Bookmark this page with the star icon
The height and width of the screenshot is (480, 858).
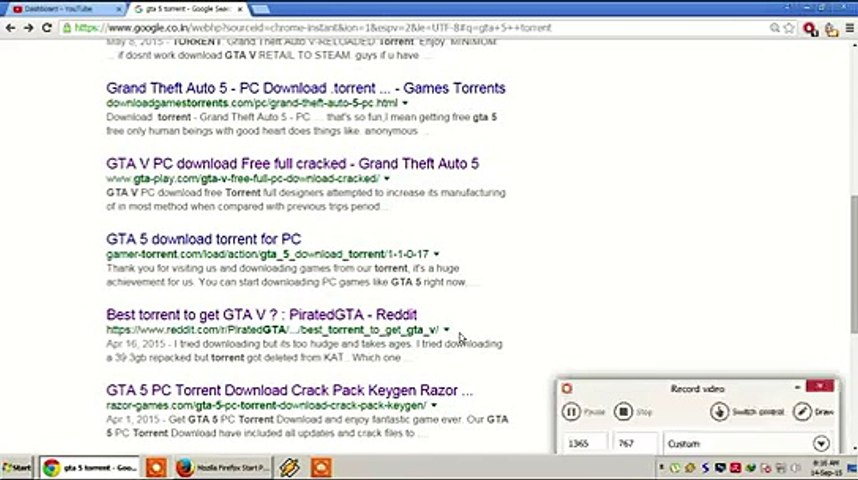click(x=789, y=28)
